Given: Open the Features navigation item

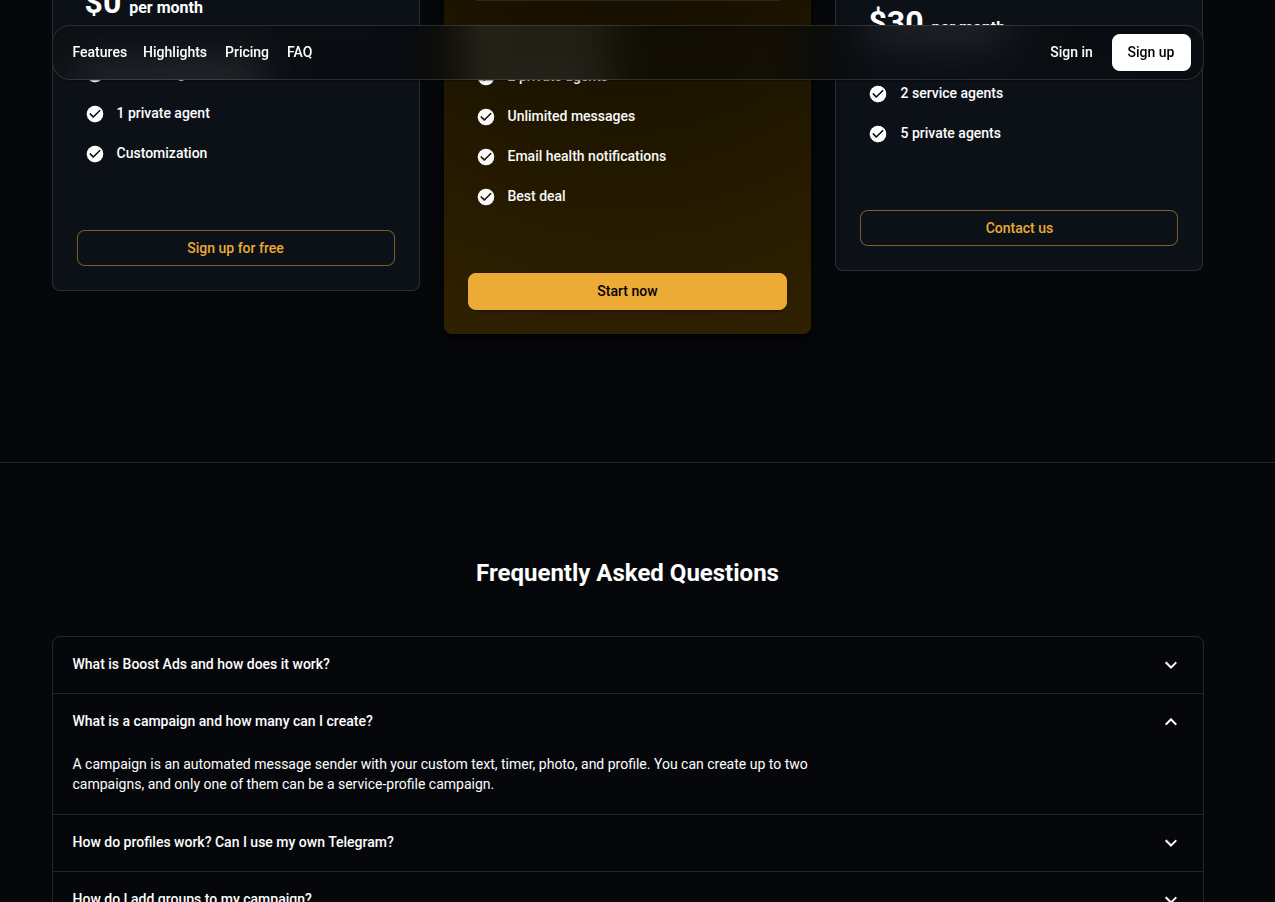Looking at the screenshot, I should tap(99, 52).
